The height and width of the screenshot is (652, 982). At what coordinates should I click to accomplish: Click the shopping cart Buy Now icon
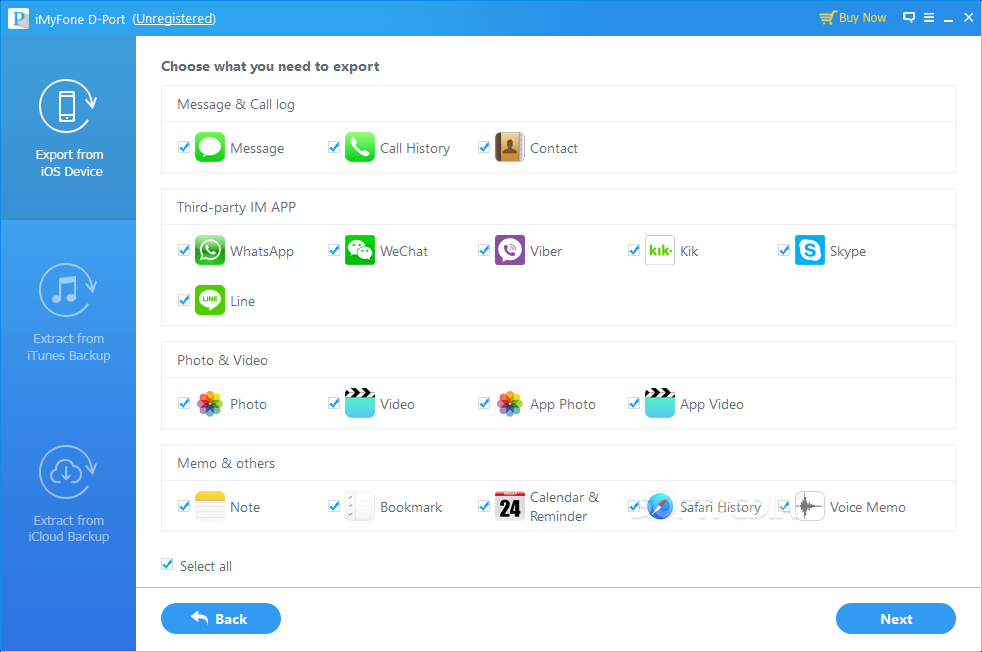[x=828, y=18]
